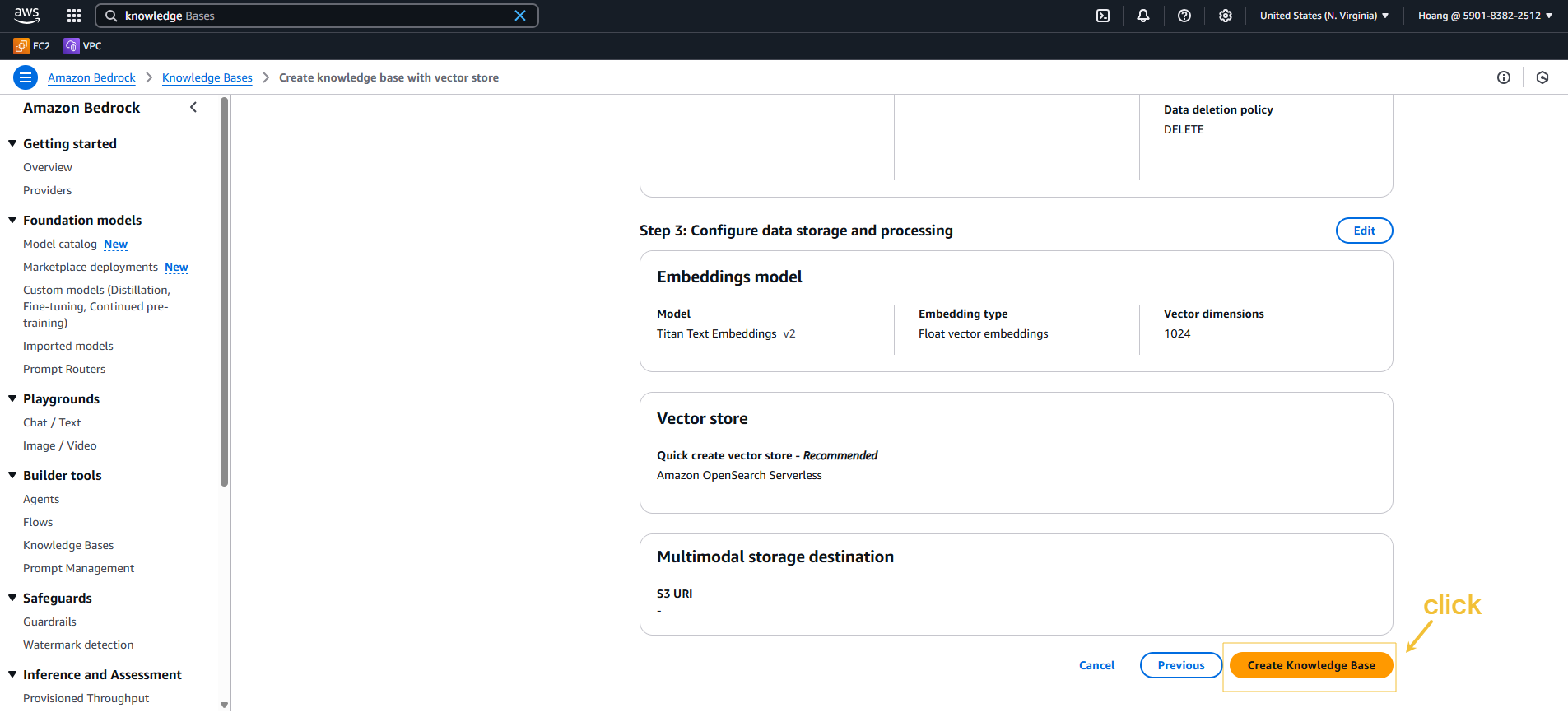Open console settings gear icon
Viewport: 1568px width, 722px height.
tap(1226, 16)
